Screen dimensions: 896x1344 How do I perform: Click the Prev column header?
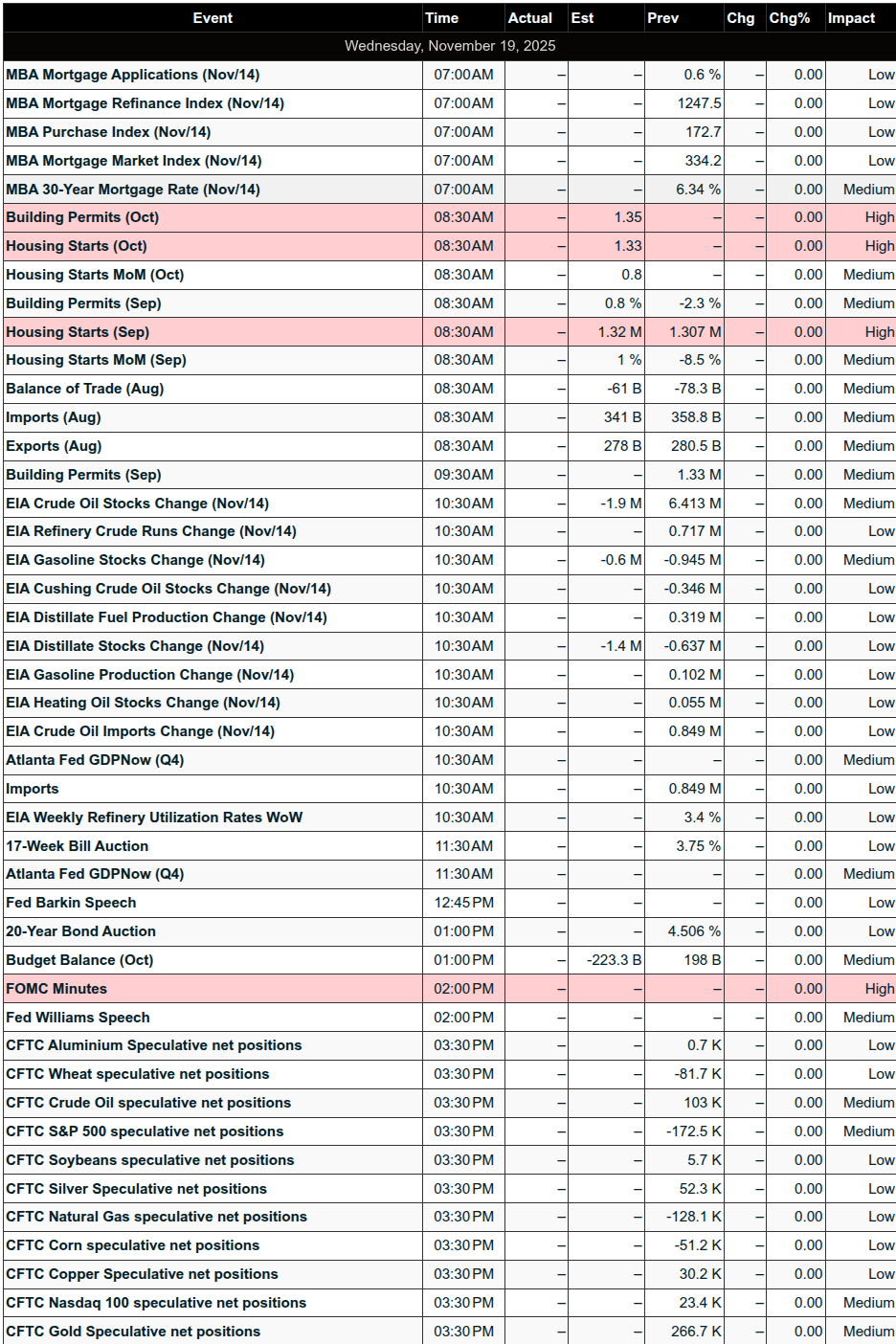(662, 18)
